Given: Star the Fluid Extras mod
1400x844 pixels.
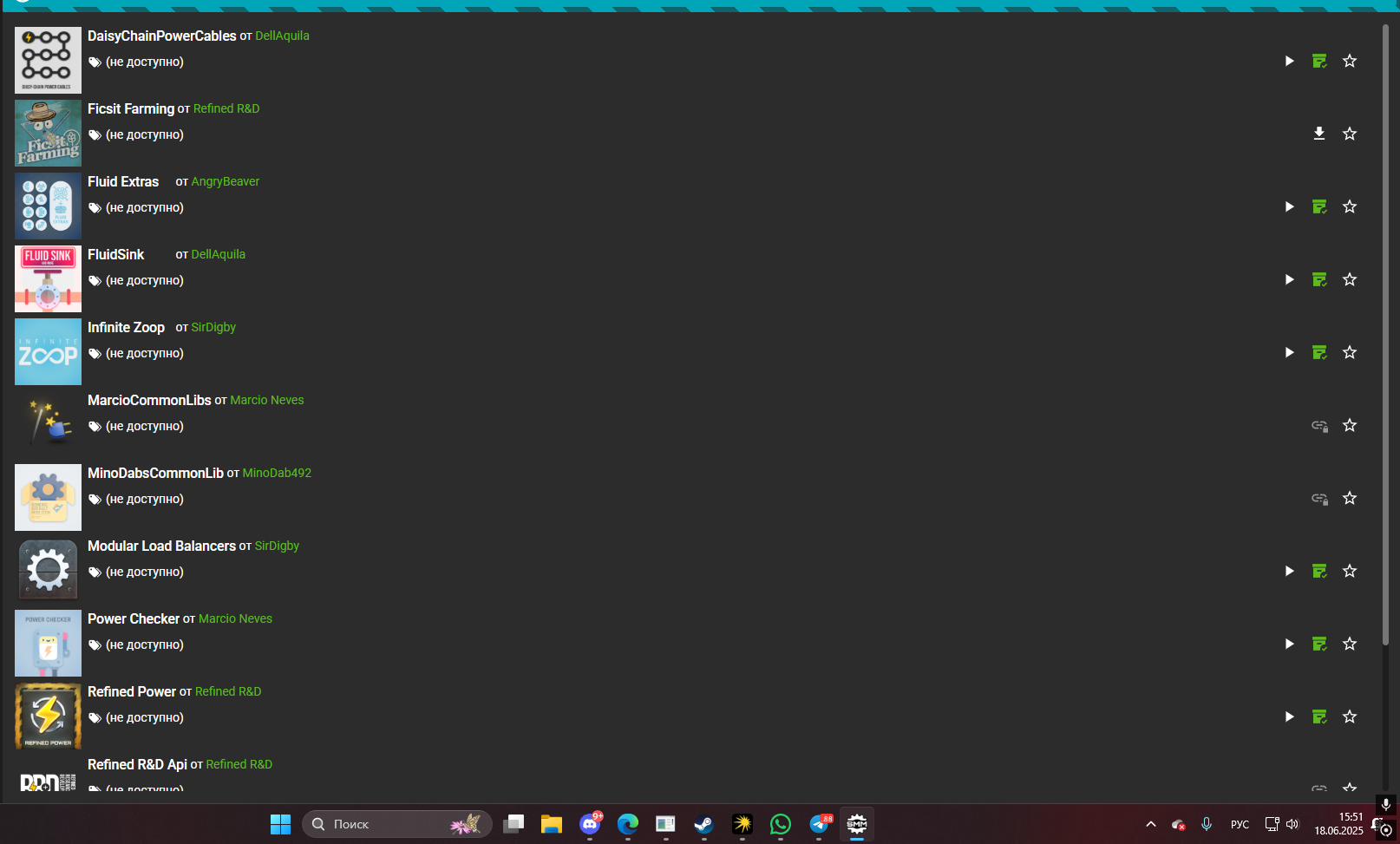Looking at the screenshot, I should click(1350, 206).
